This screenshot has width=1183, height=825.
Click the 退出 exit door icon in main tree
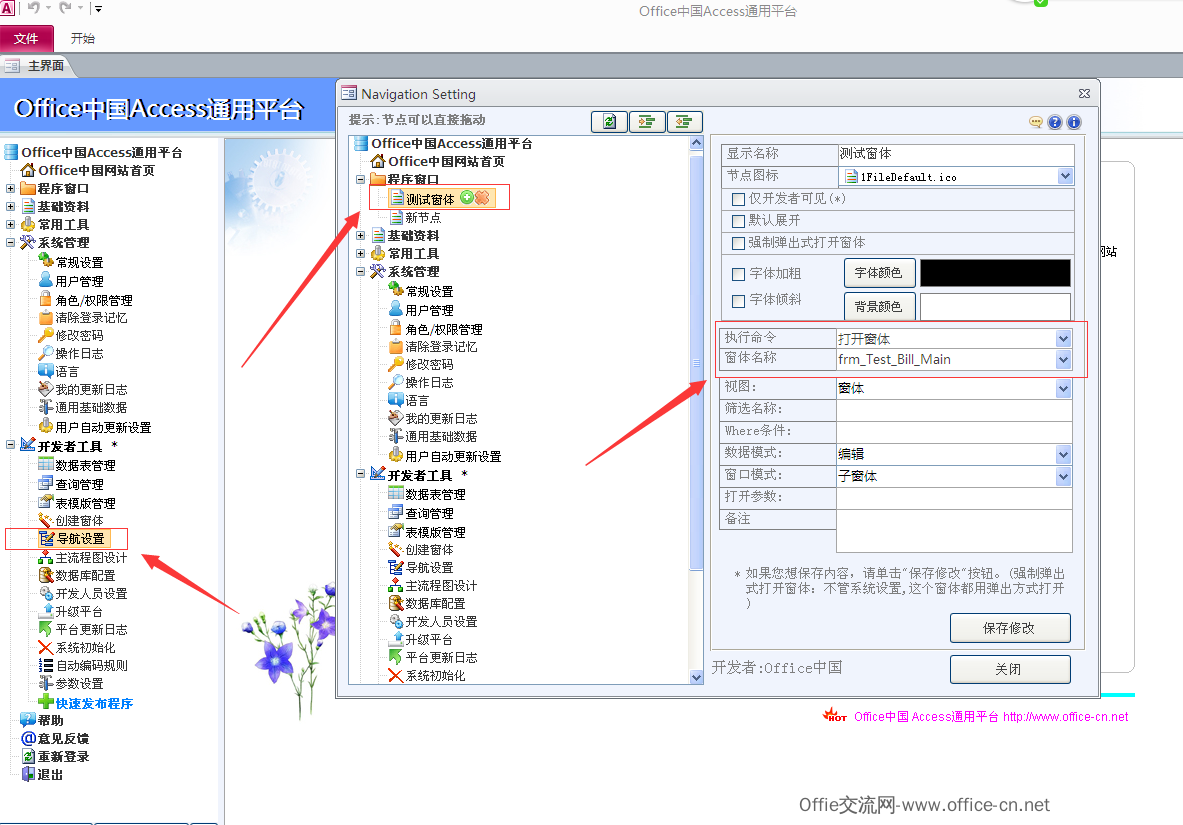pyautogui.click(x=28, y=774)
